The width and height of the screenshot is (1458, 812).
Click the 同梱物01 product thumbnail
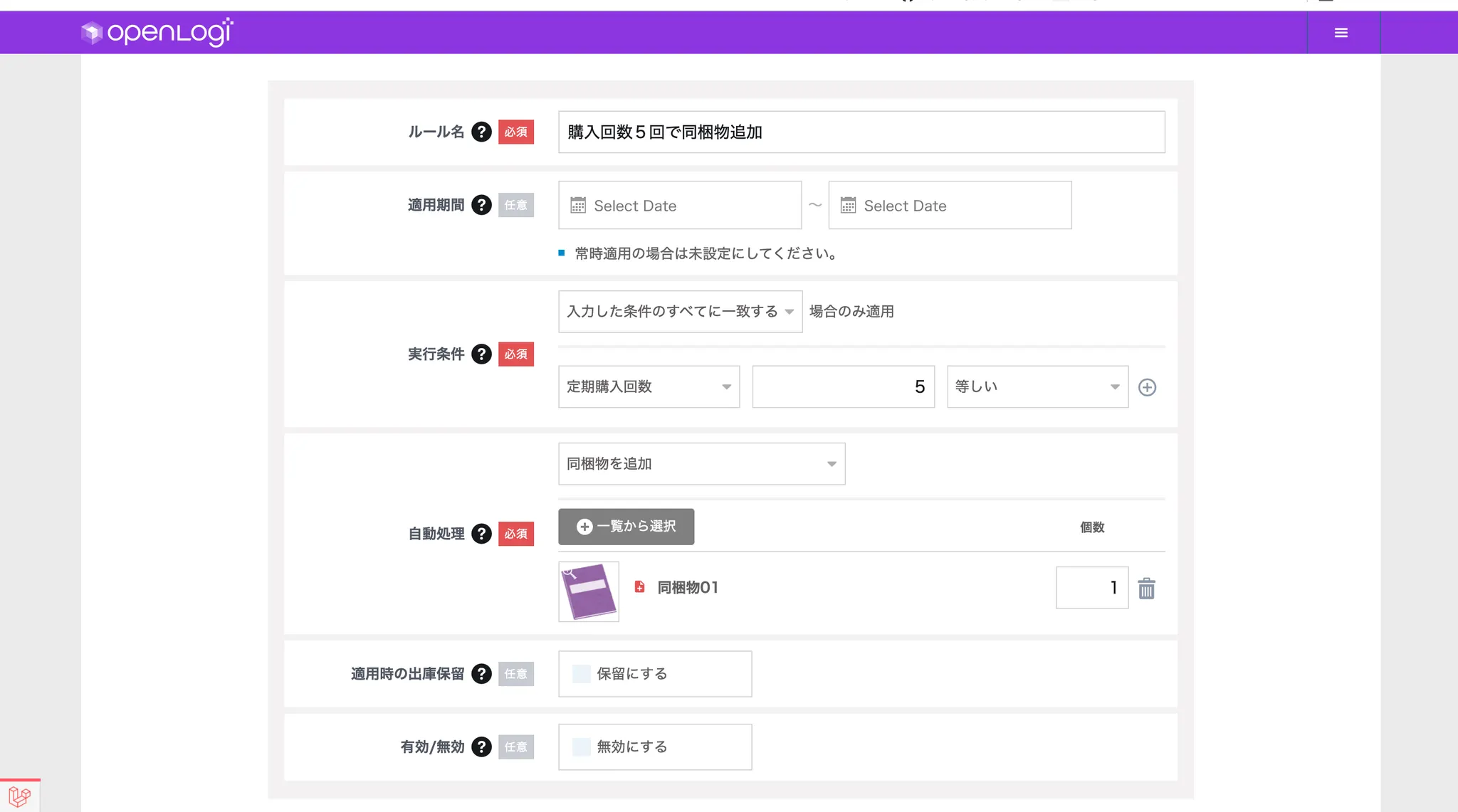pyautogui.click(x=589, y=591)
